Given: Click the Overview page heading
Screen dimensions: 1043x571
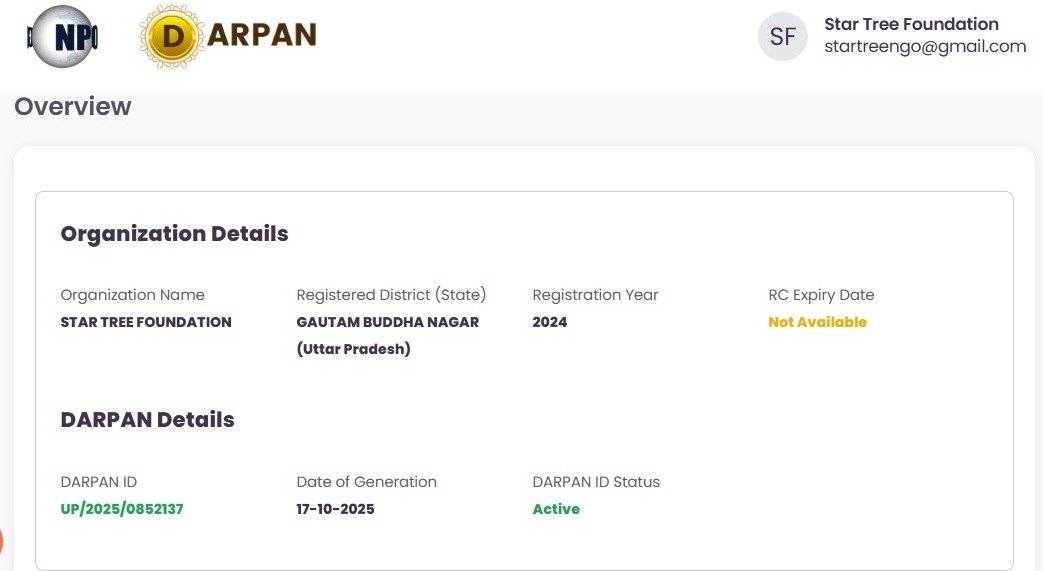Looking at the screenshot, I should (72, 106).
